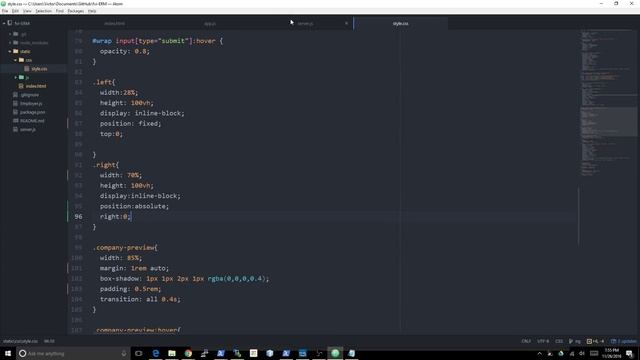This screenshot has width=640, height=360.
Task: Click the minimap preview of the file
Action: pos(608,104)
